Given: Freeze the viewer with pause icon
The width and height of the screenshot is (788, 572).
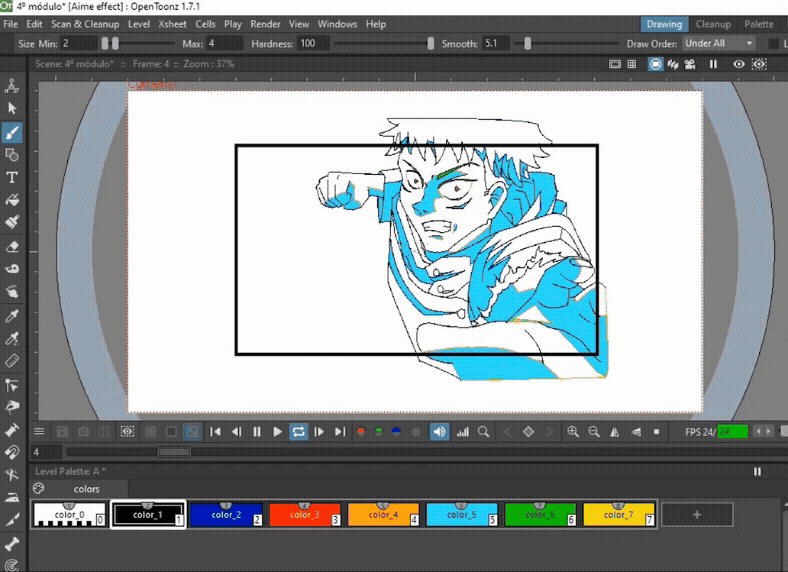Looking at the screenshot, I should [x=713, y=64].
